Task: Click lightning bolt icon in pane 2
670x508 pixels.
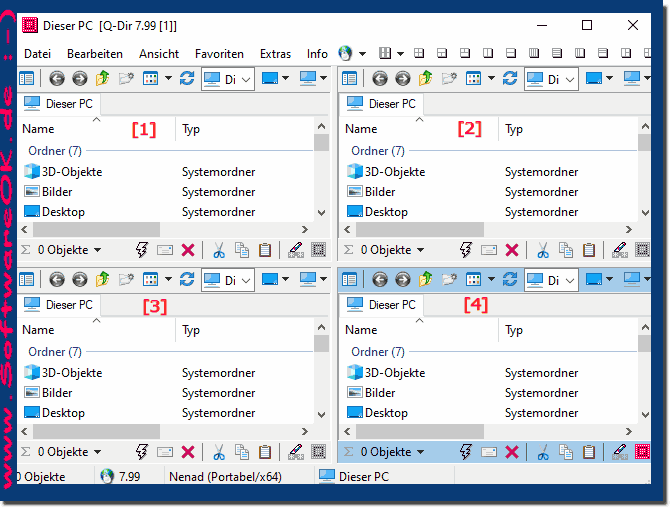Action: click(x=466, y=250)
